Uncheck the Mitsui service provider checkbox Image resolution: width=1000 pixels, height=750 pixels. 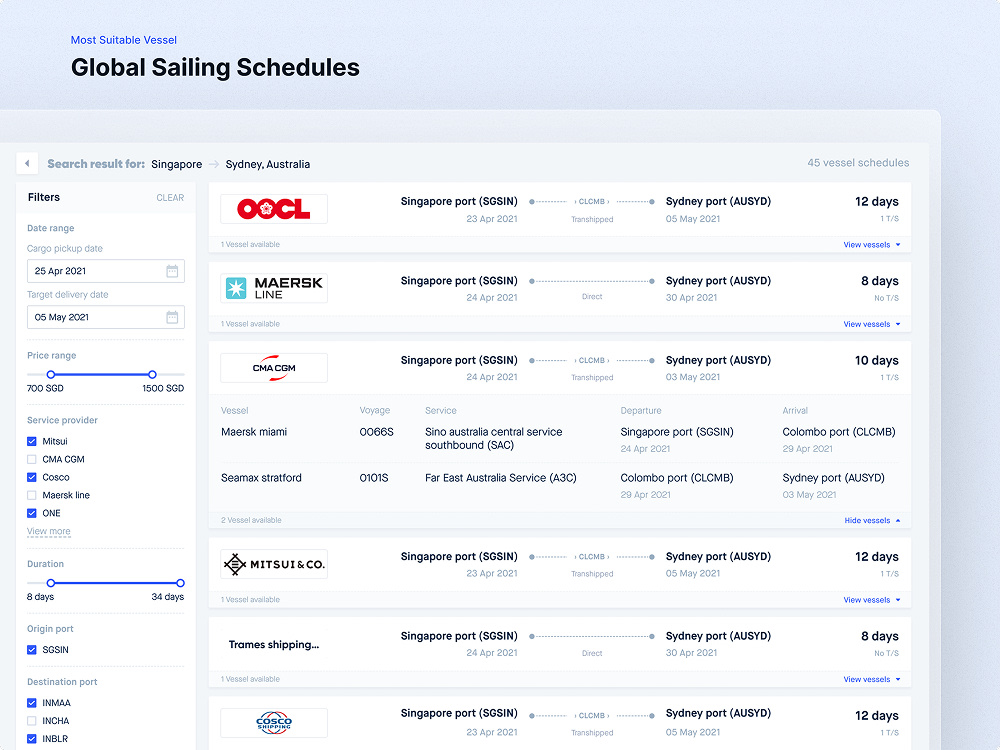pyautogui.click(x=32, y=441)
